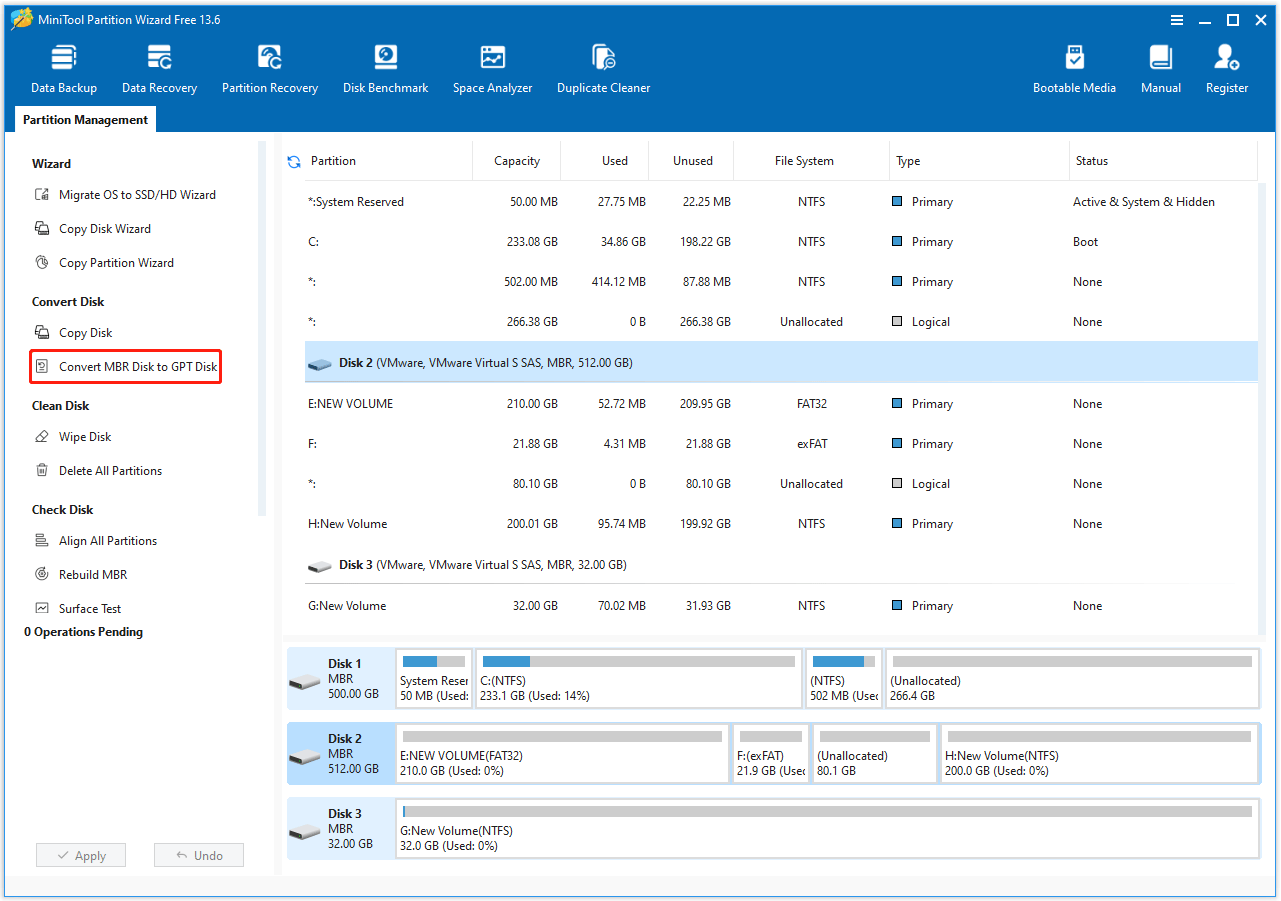Click the Disk 2 drive icon in list header row
1281x901 pixels.
coord(320,364)
